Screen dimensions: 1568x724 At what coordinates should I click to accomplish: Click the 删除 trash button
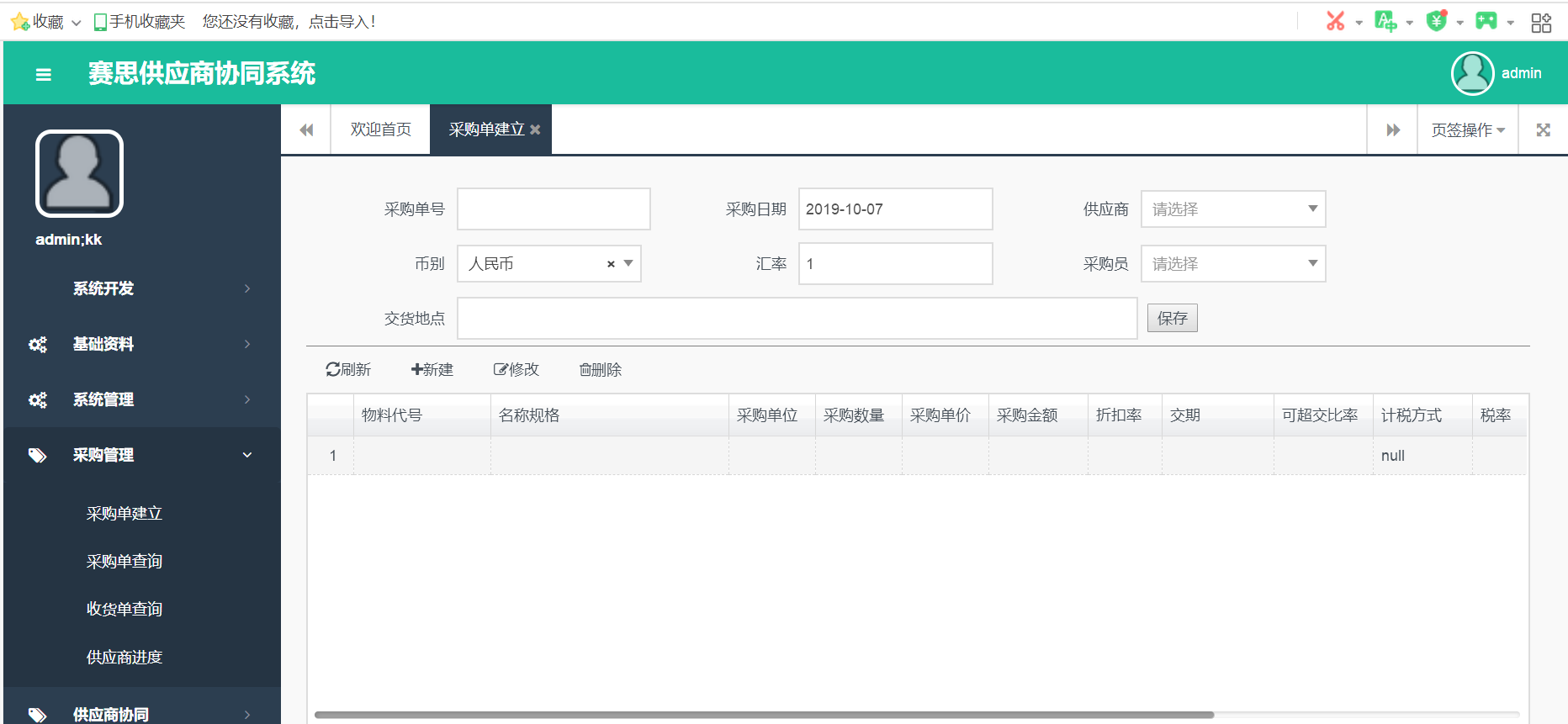pos(601,369)
